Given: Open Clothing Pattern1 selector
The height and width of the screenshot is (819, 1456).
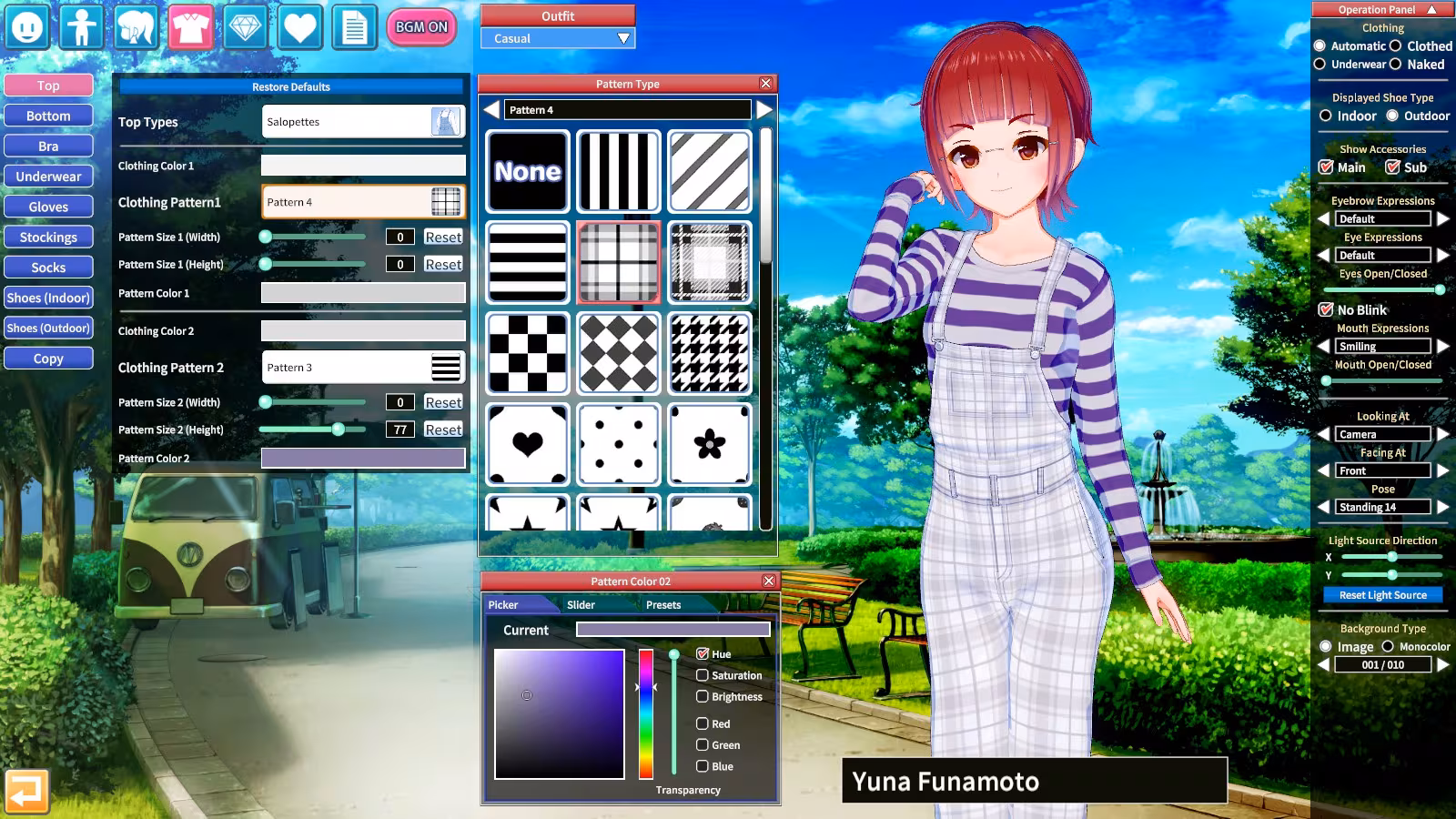Looking at the screenshot, I should click(x=363, y=202).
